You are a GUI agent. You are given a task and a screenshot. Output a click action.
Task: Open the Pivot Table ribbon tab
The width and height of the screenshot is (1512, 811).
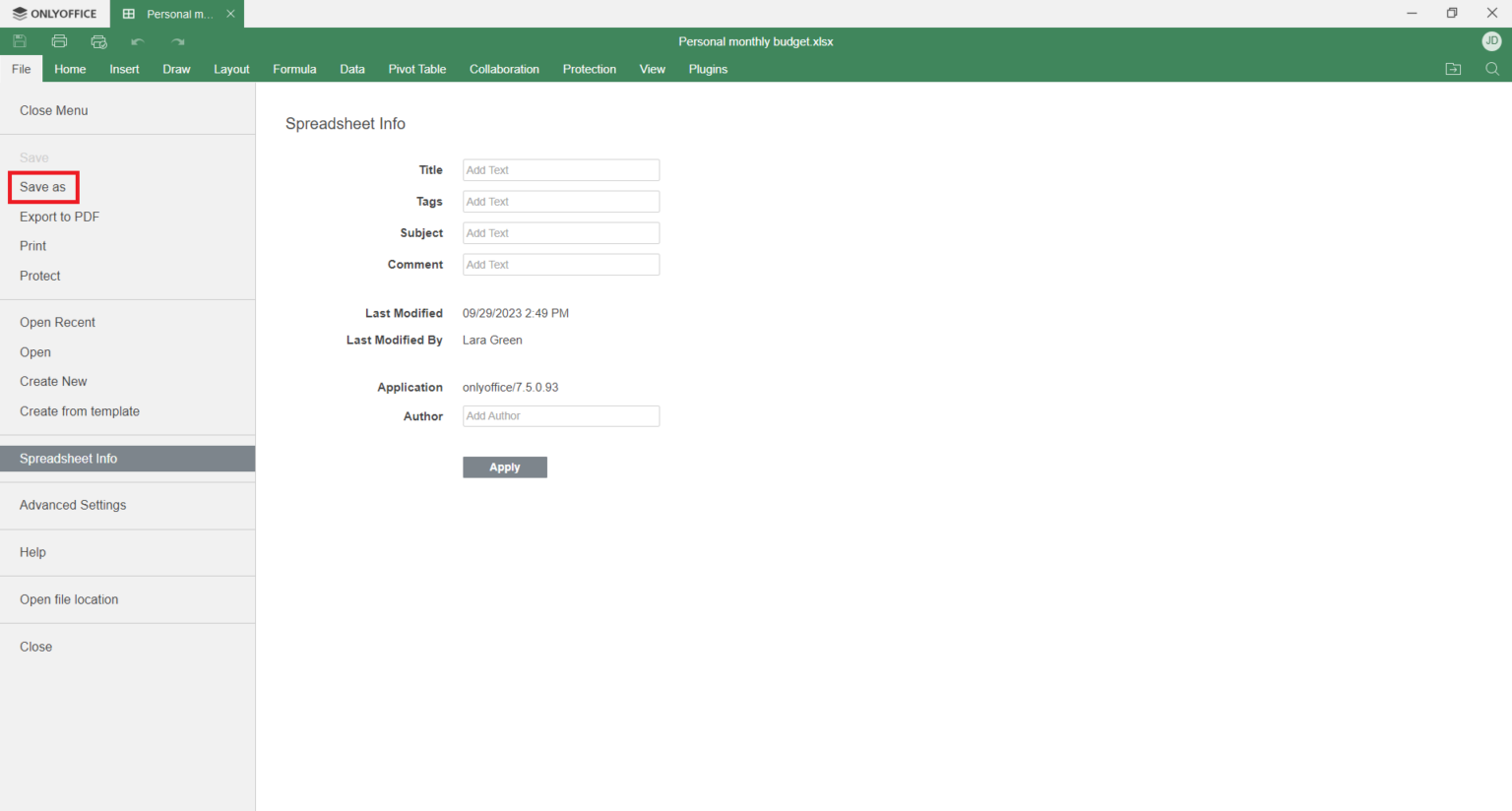[416, 69]
